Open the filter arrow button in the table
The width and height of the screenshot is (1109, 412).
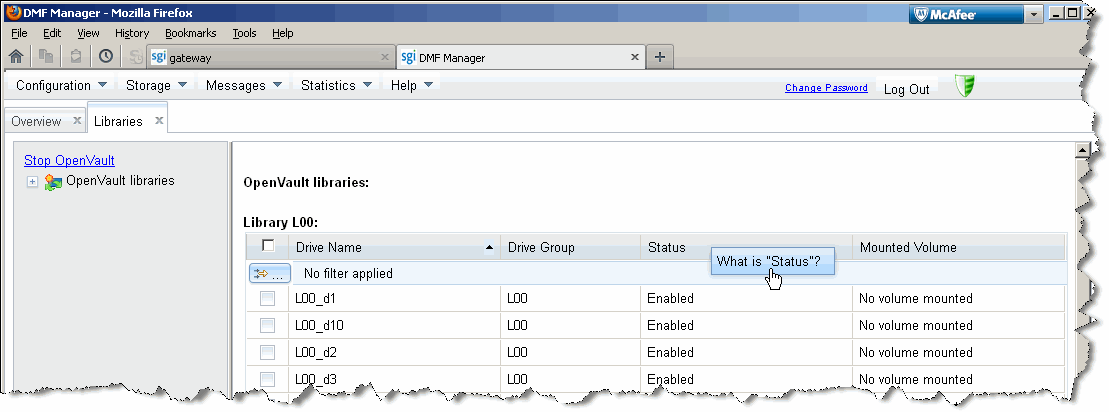[x=269, y=273]
